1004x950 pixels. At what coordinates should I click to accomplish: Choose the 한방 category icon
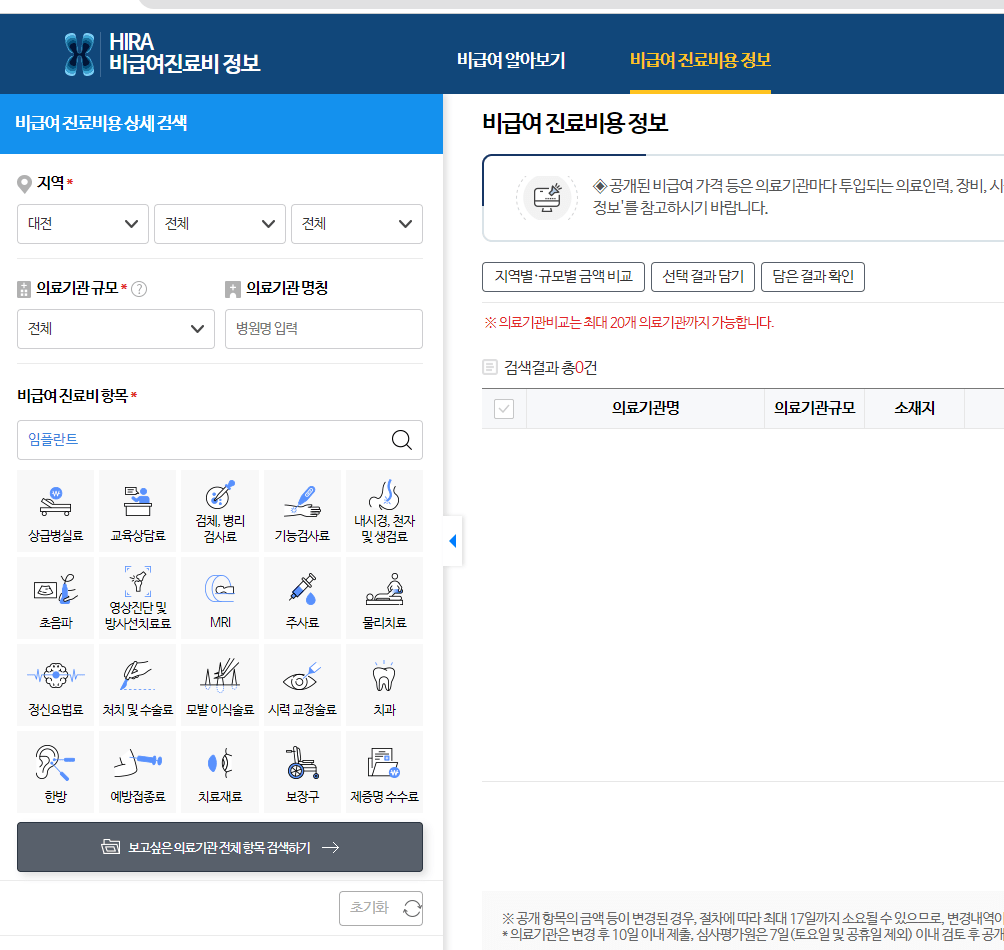56,772
